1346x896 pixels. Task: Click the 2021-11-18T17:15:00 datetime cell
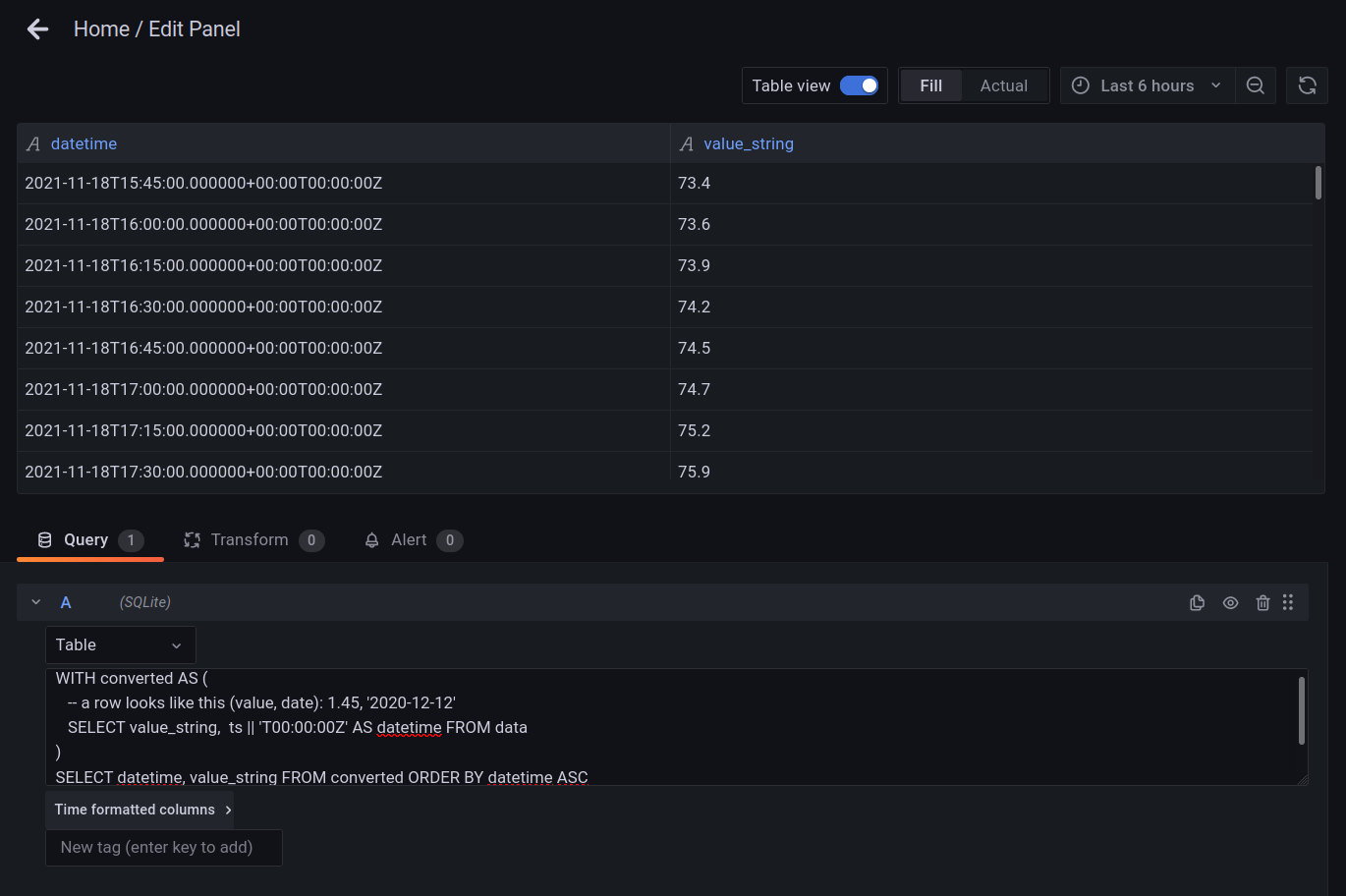coord(344,430)
